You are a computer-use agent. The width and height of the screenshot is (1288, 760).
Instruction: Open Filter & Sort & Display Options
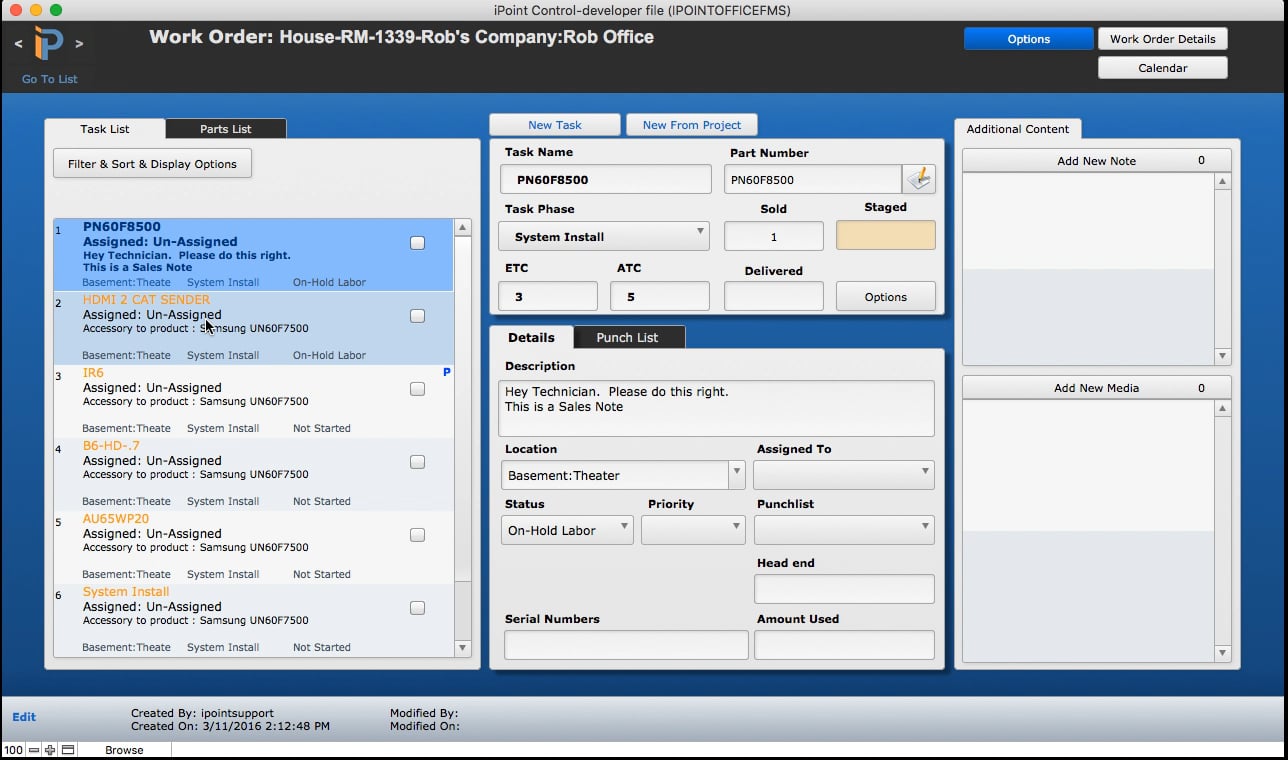152,164
